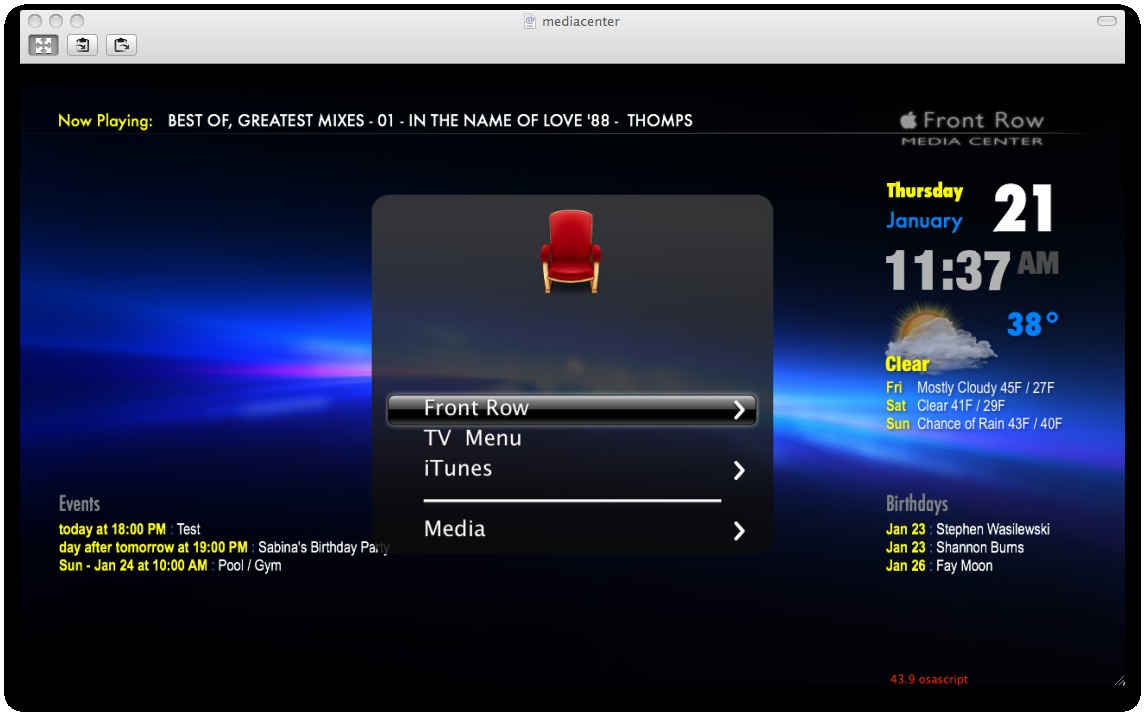Click Stephen Wasilewski birthday entry

[x=968, y=529]
